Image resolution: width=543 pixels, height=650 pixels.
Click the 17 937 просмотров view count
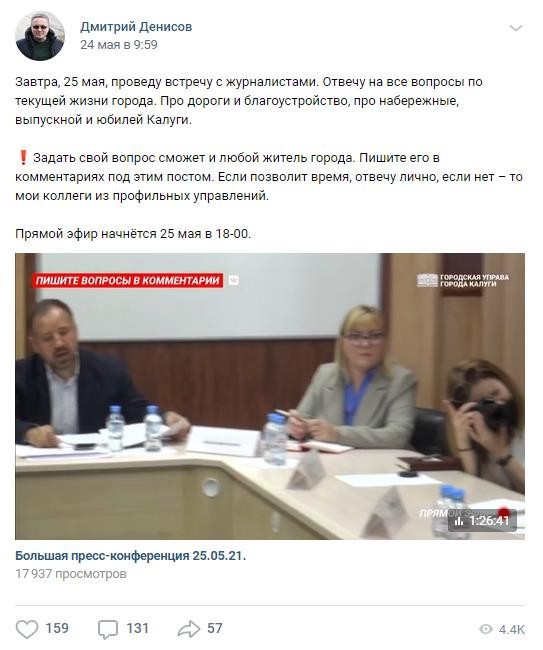[71, 574]
